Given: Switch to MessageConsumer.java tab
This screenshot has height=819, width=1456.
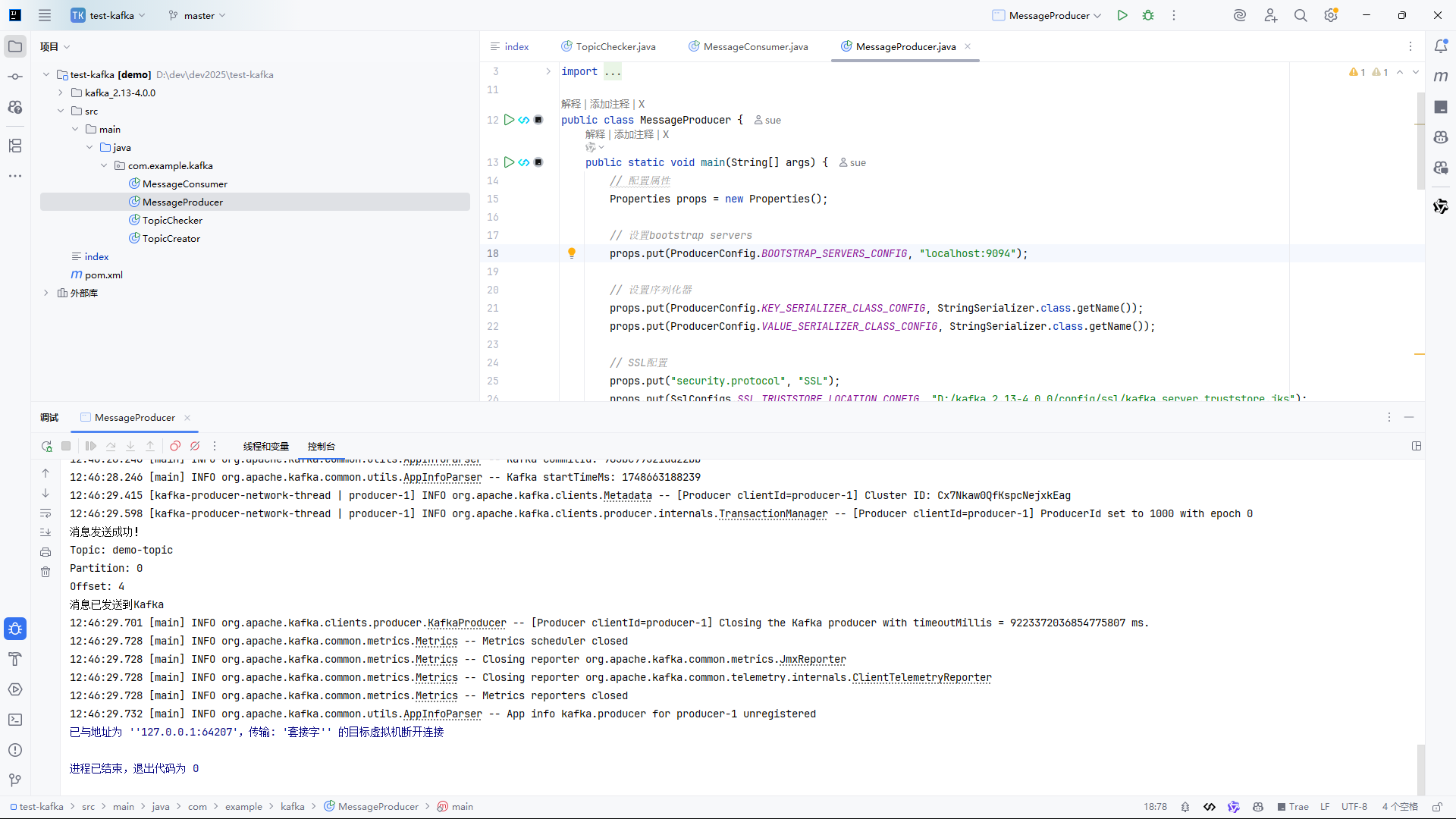Looking at the screenshot, I should pyautogui.click(x=748, y=46).
